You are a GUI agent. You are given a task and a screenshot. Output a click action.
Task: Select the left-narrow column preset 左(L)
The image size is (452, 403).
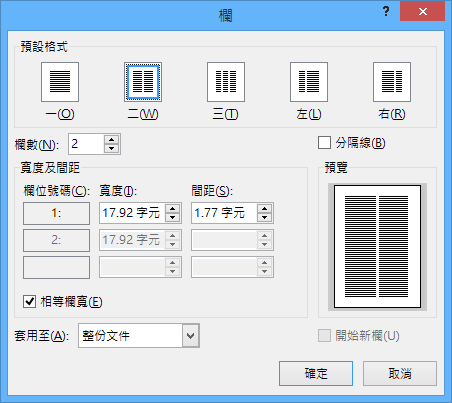coord(309,82)
